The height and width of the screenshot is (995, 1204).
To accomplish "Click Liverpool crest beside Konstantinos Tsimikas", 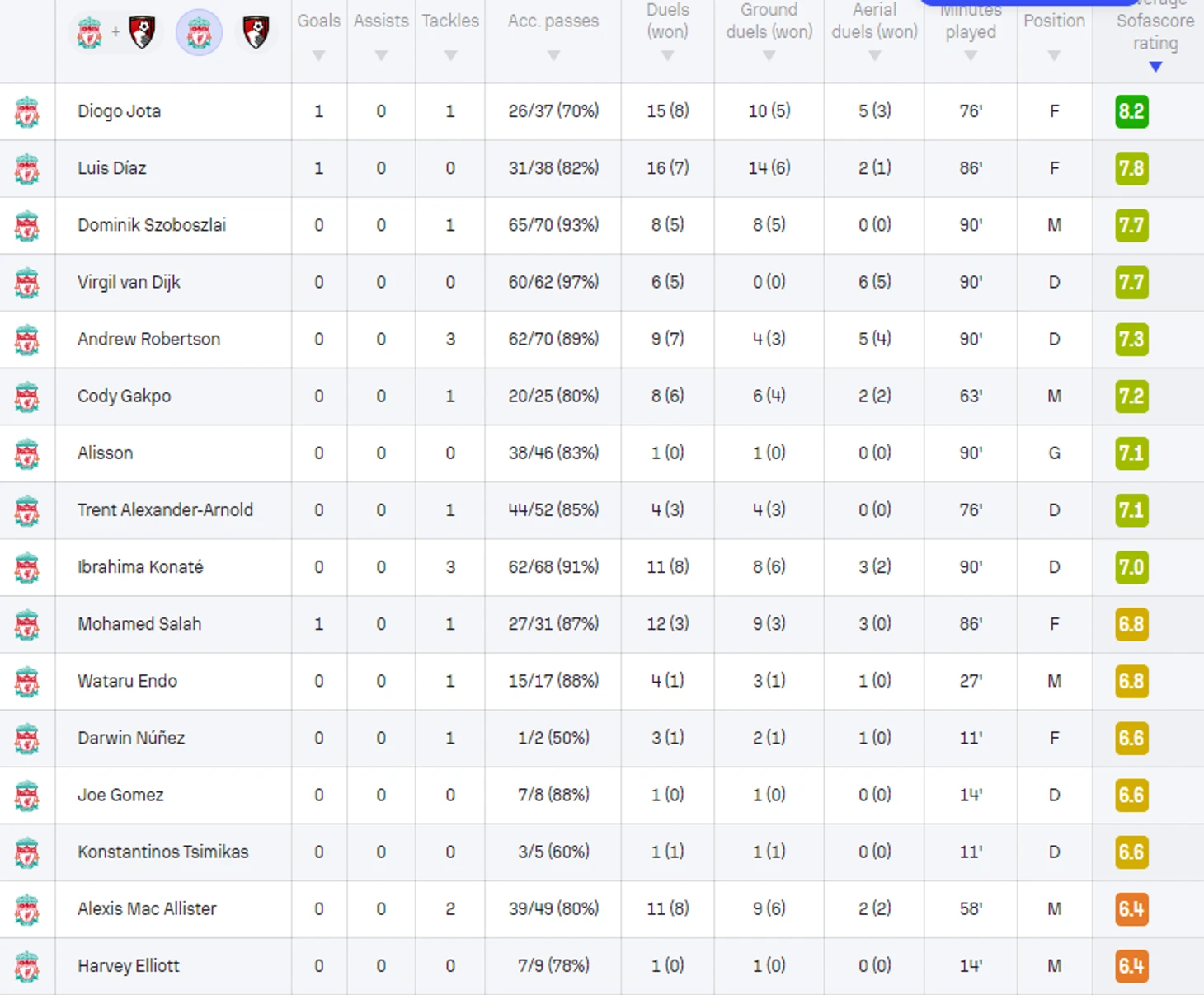I will 27,852.
